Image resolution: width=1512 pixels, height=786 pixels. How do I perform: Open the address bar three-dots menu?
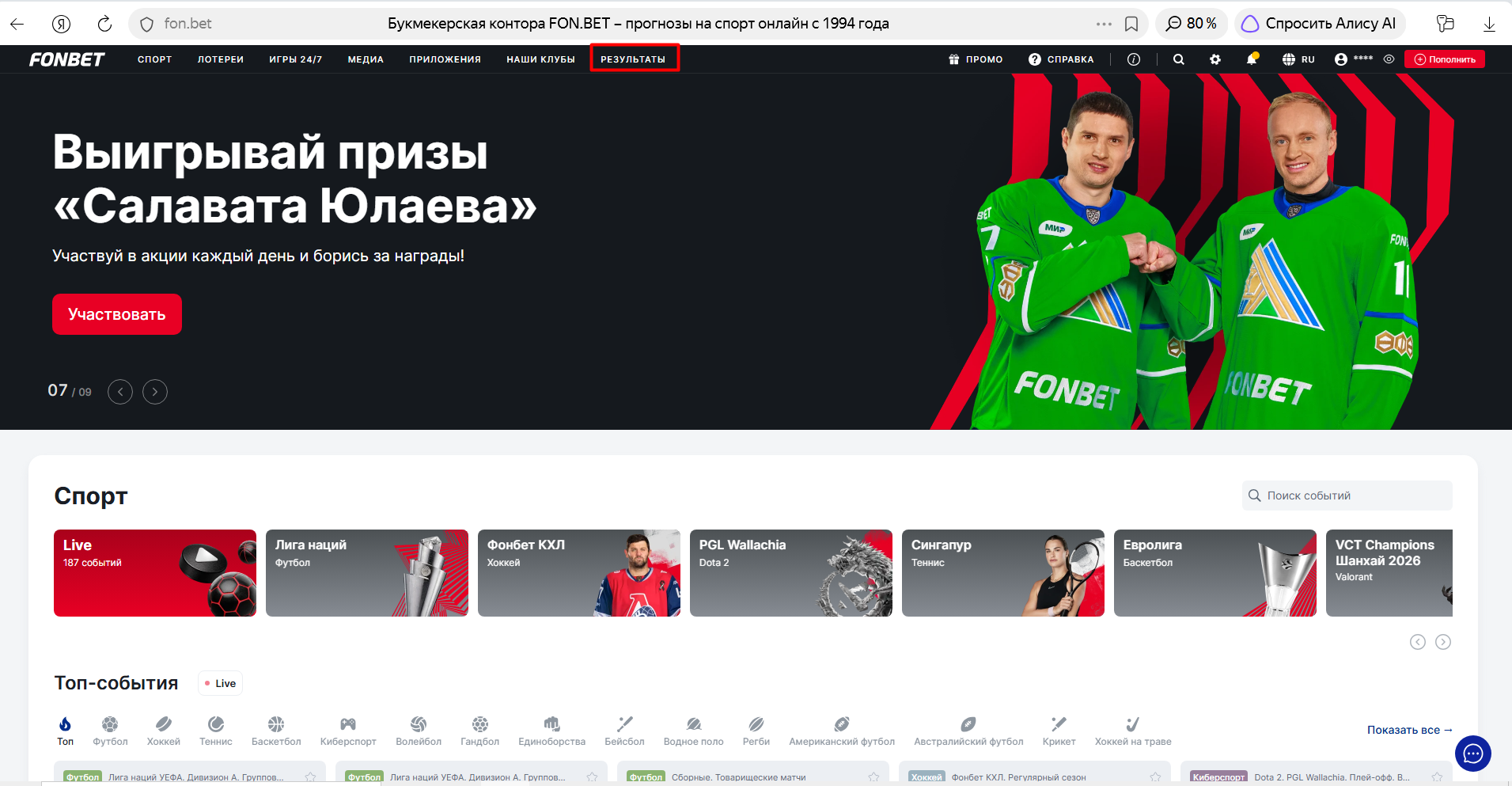[1104, 24]
